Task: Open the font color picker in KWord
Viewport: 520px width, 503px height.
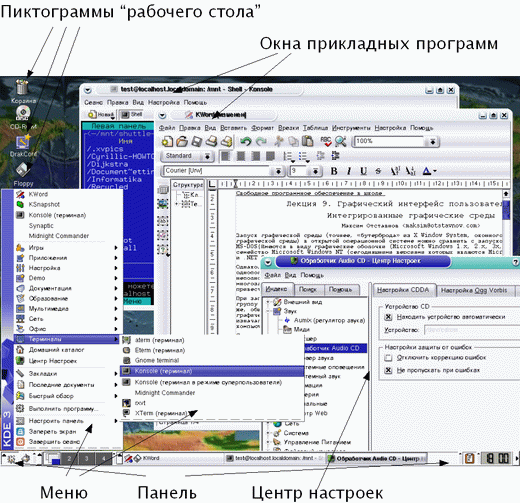Action: pos(429,171)
